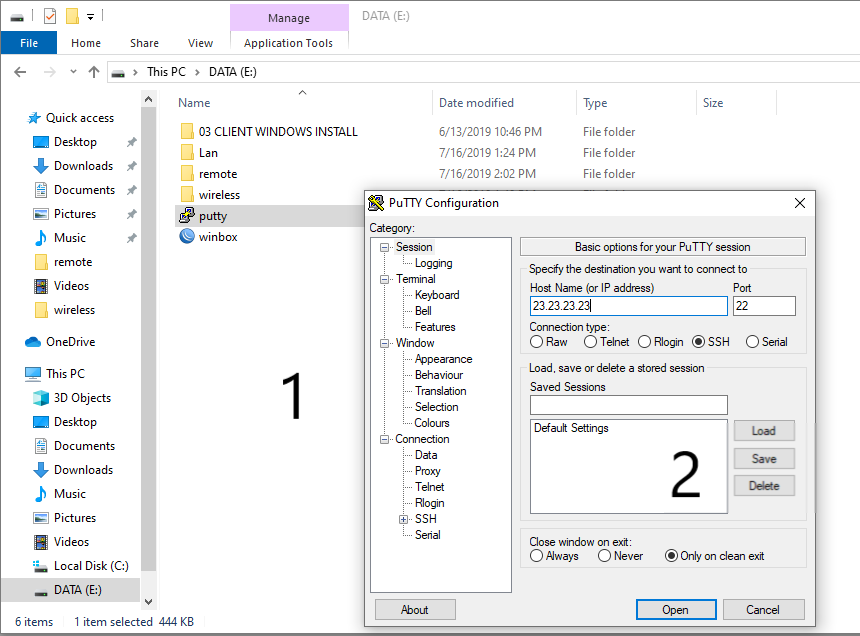Select Proxy in the category tree
Viewport: 860px width, 636px height.
click(x=427, y=471)
